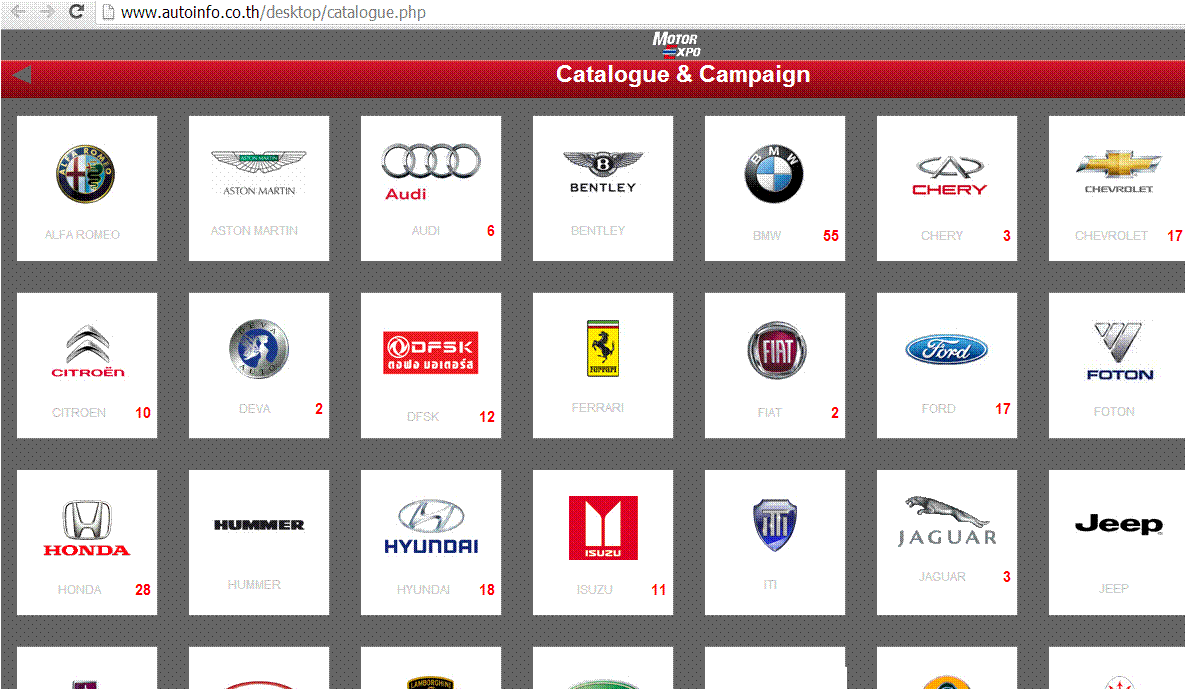Click the DFSK count number 12

tap(487, 417)
